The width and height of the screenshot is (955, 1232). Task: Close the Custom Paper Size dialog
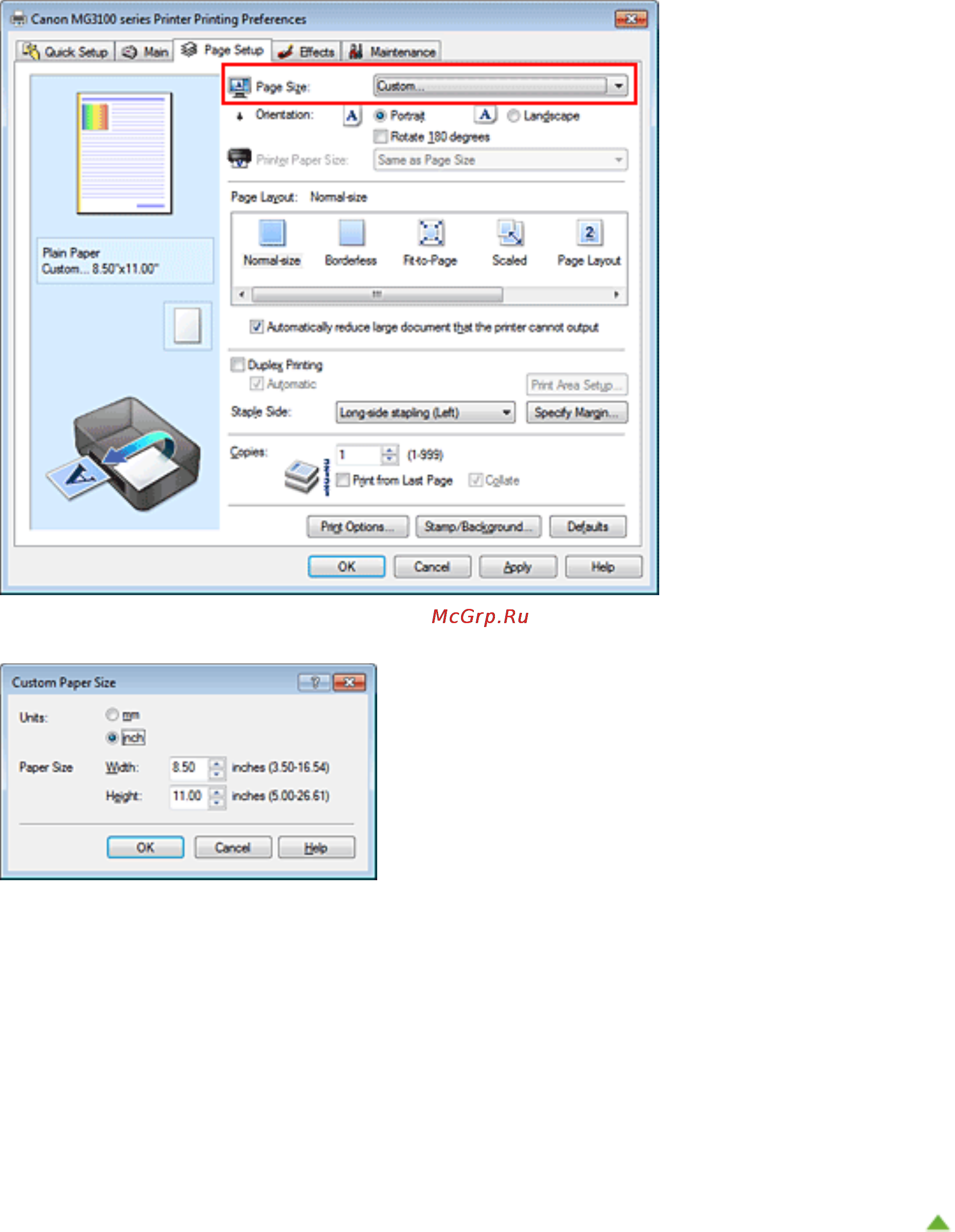(349, 682)
